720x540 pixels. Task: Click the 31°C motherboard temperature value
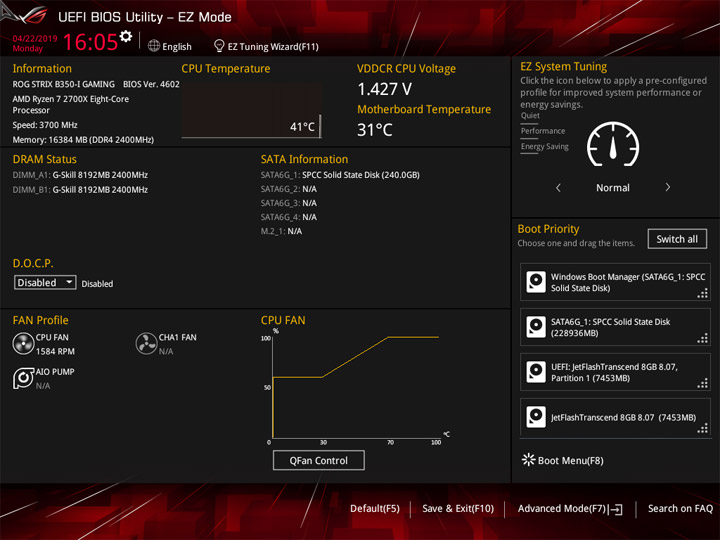pyautogui.click(x=375, y=130)
